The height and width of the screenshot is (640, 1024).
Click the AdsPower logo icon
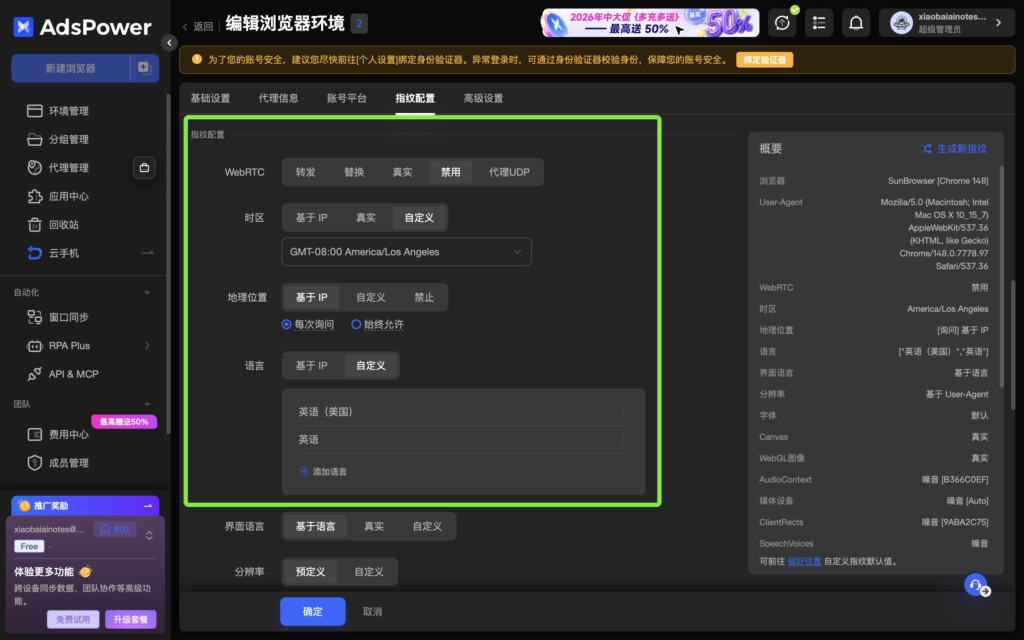[x=24, y=27]
